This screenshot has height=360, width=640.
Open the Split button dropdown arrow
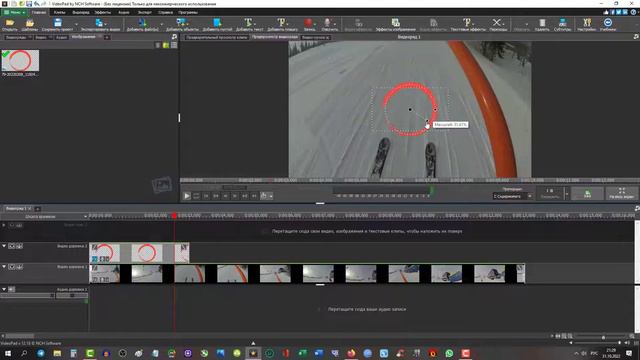(567, 193)
